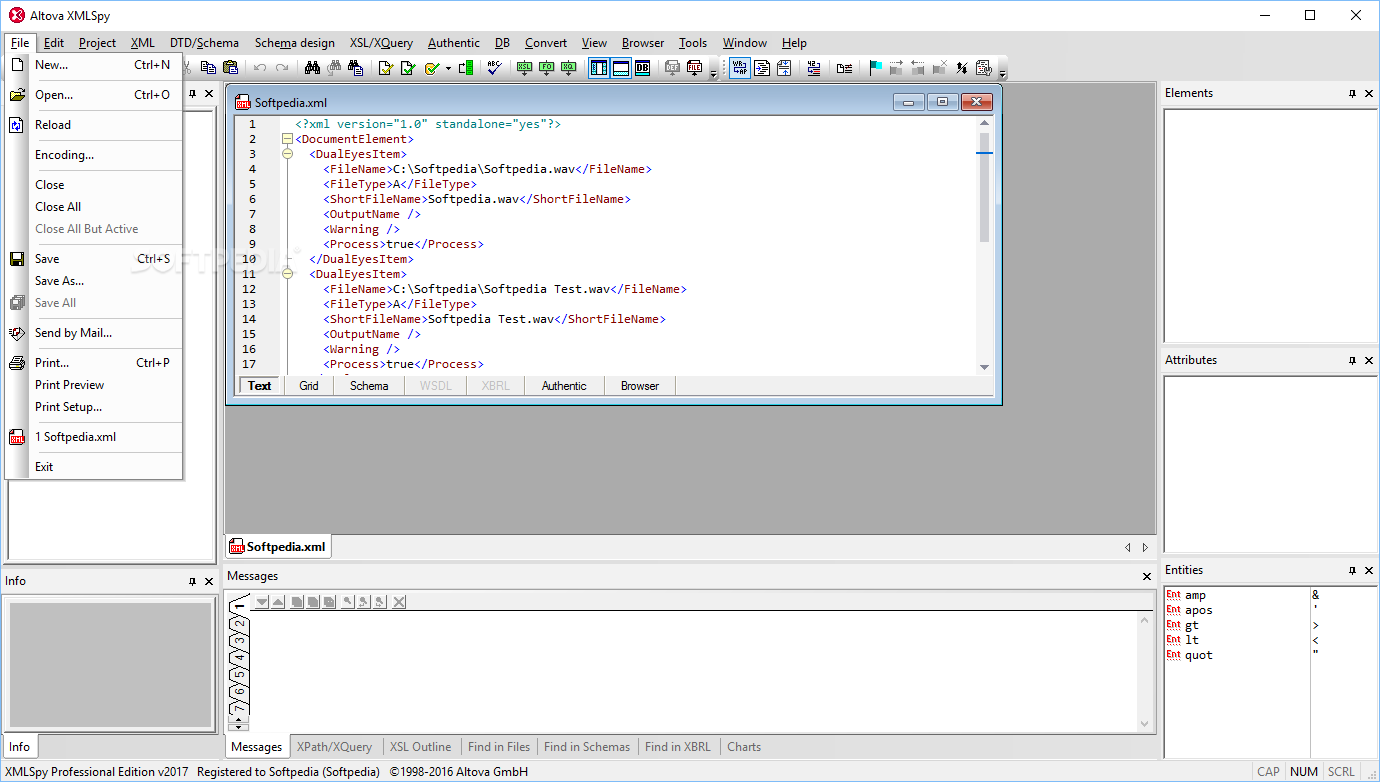Viewport: 1380px width, 782px height.
Task: Click the up-arrow Previous message icon
Action: [278, 601]
